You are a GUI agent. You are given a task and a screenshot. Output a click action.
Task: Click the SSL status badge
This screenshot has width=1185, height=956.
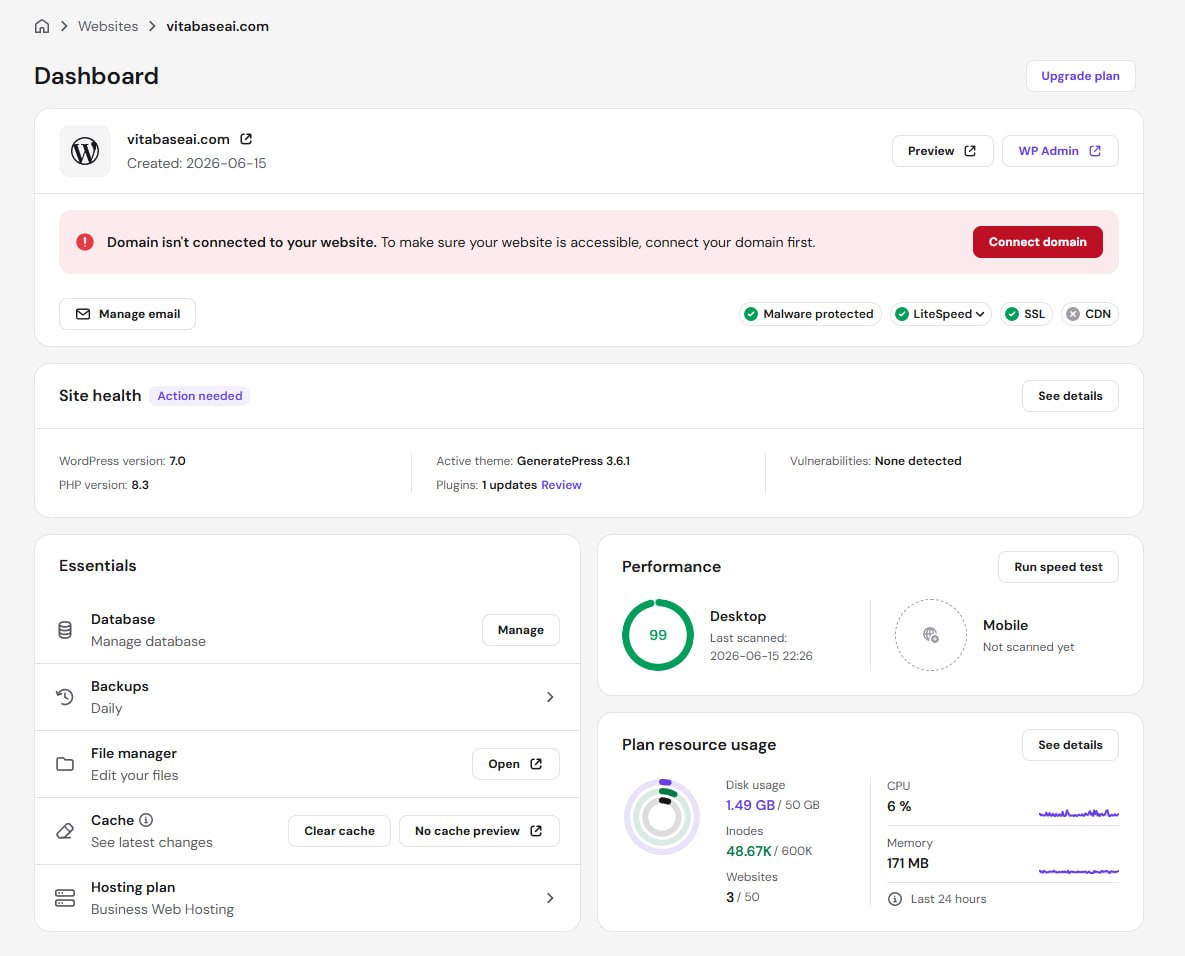tap(1026, 314)
